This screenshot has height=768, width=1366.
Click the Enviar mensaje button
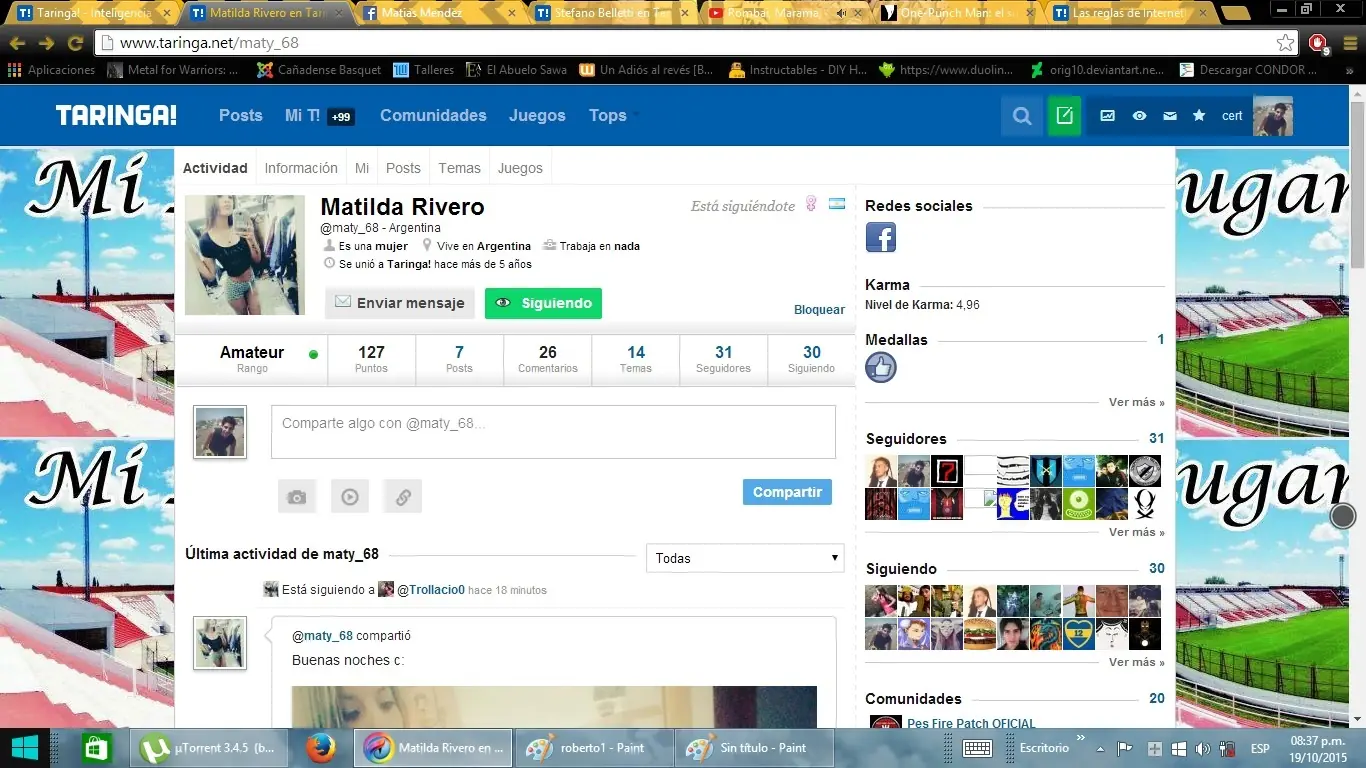click(400, 303)
